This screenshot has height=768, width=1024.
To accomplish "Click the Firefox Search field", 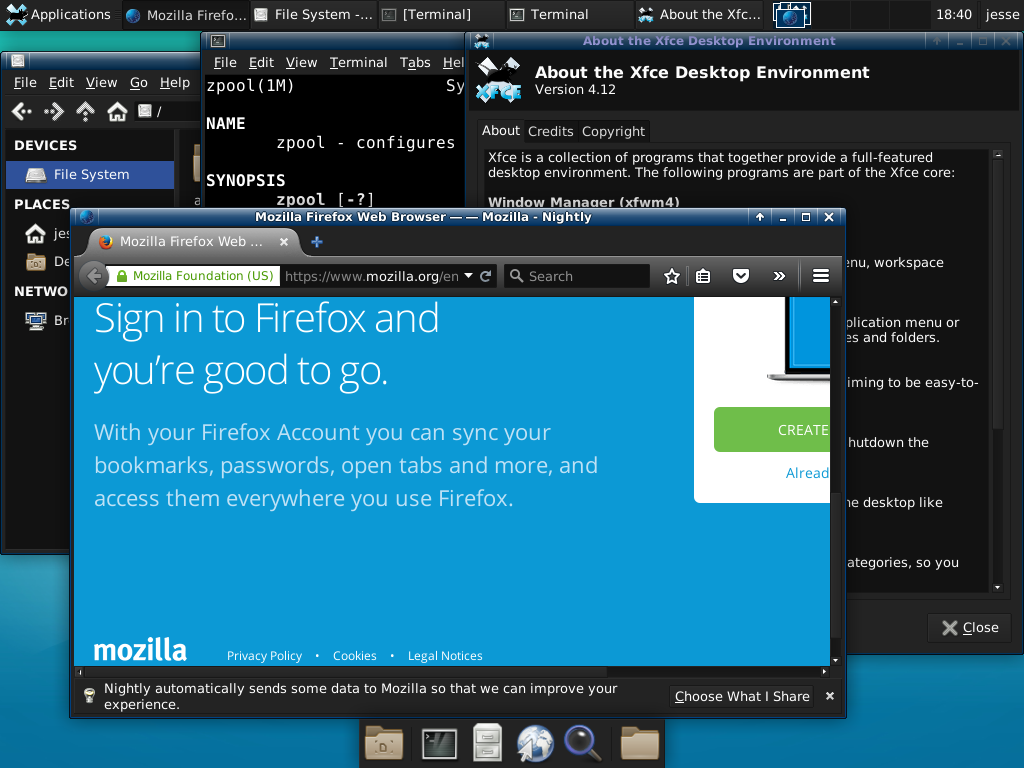I will 577,276.
